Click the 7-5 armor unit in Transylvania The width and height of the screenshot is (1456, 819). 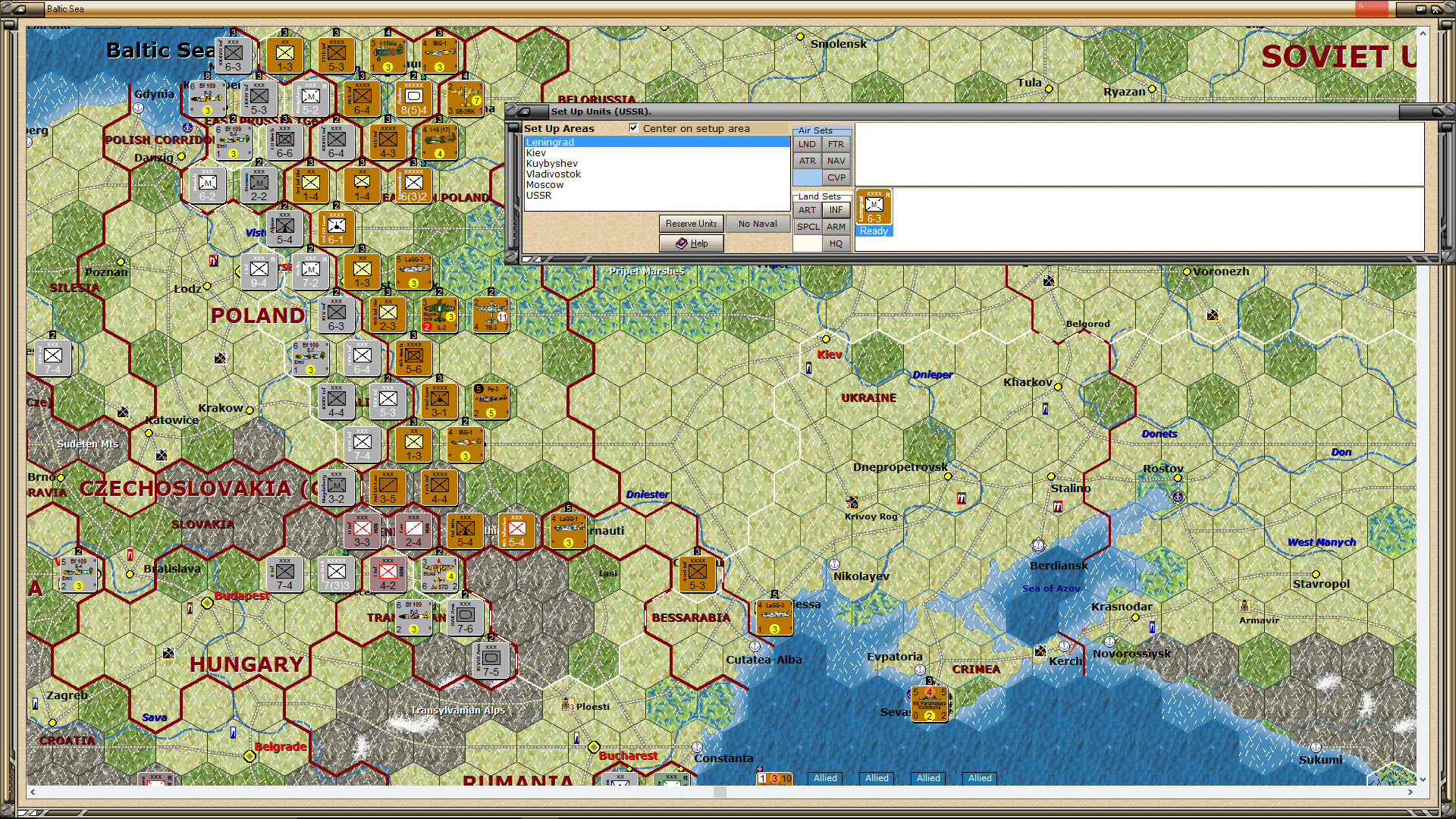[491, 661]
